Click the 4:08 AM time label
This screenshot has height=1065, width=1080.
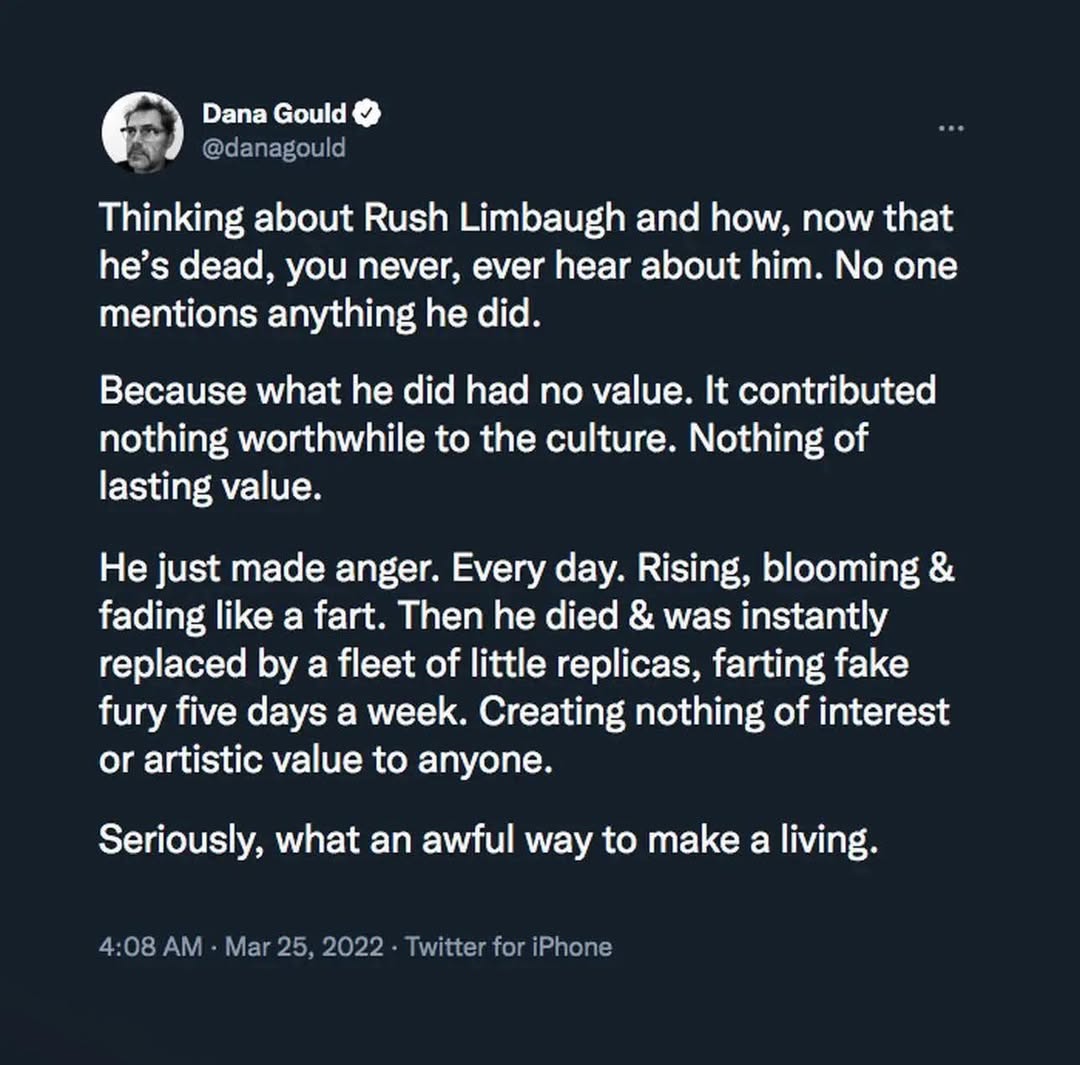[148, 945]
